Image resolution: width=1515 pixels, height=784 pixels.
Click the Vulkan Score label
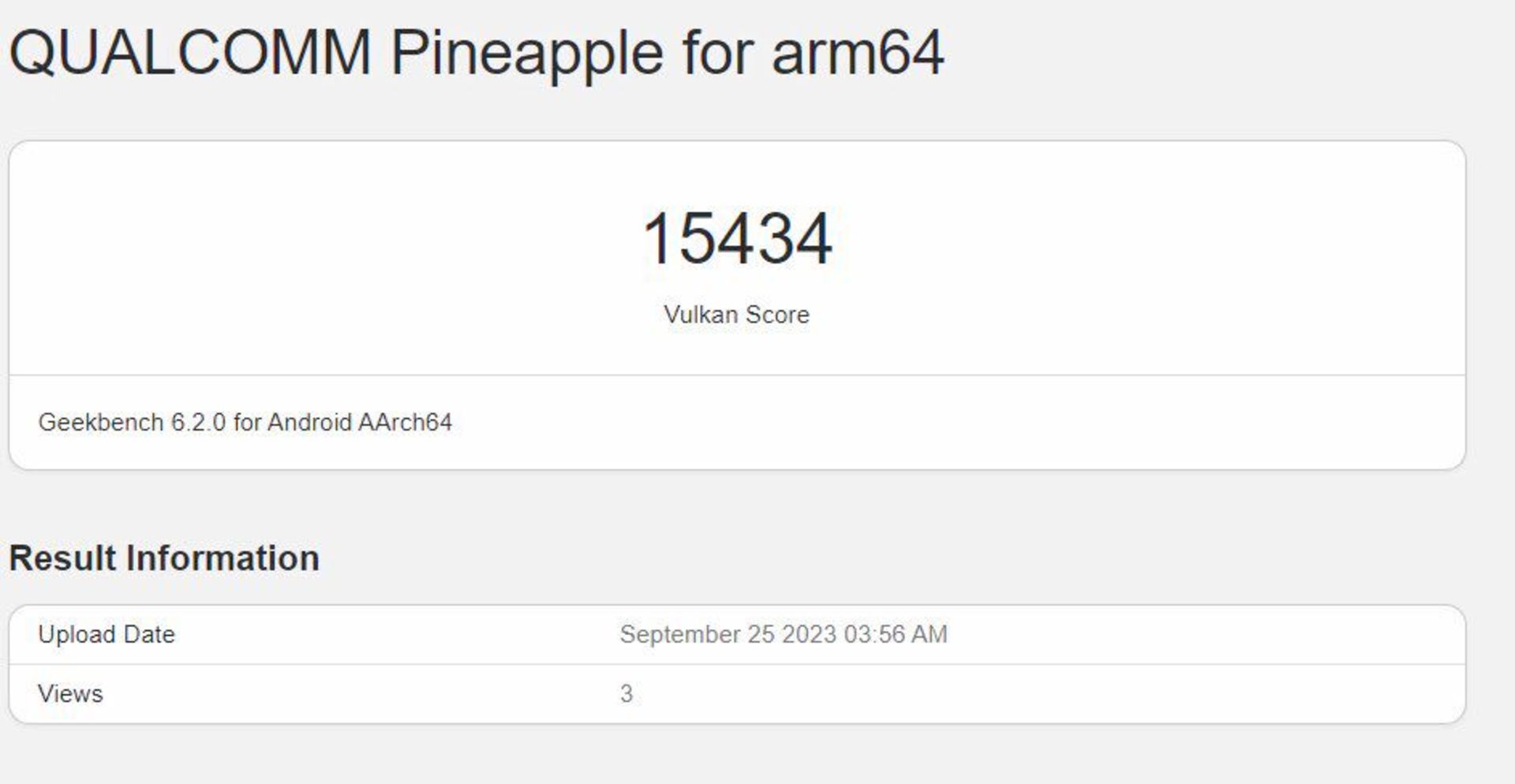point(736,315)
